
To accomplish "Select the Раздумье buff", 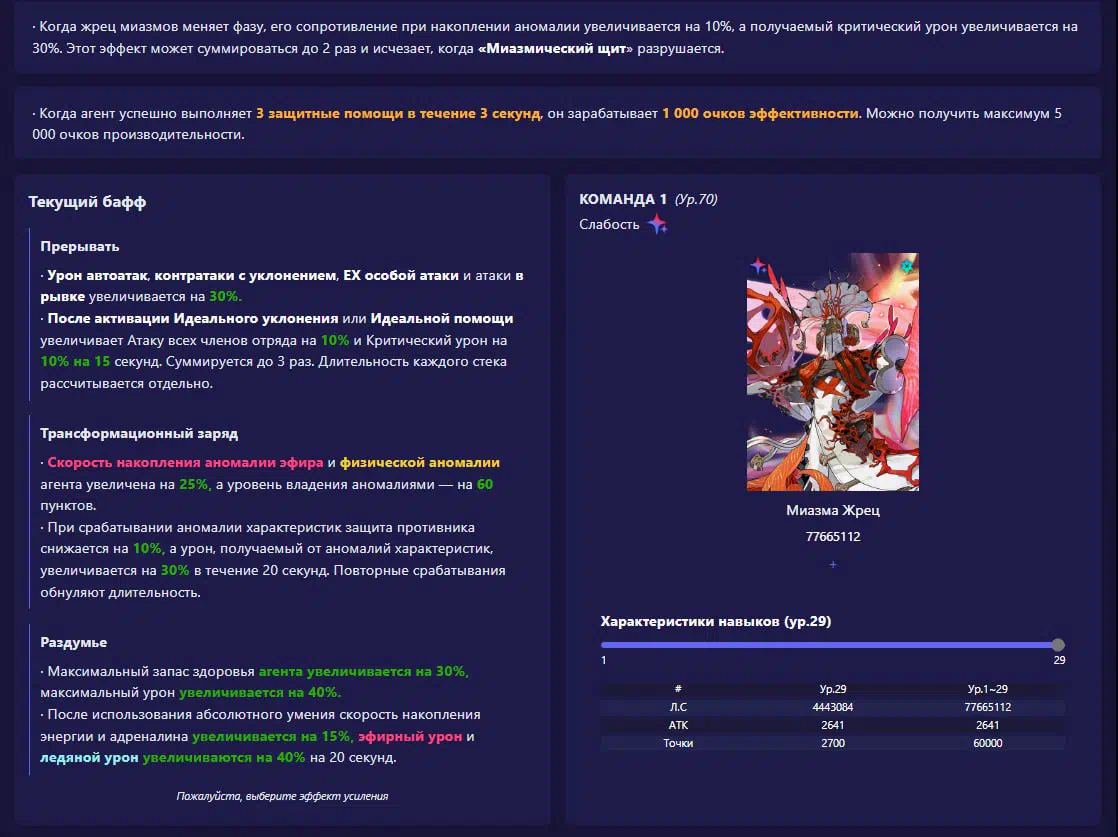I will [283, 699].
